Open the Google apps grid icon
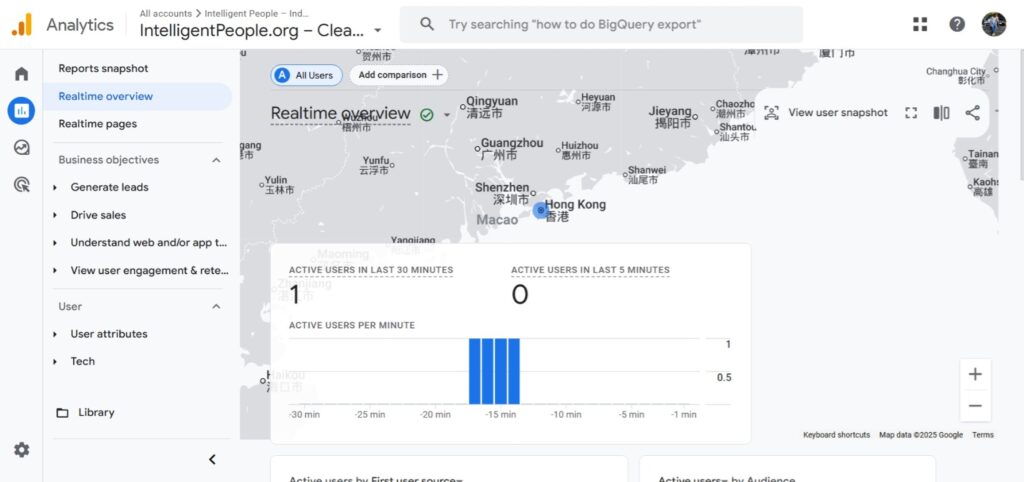Image resolution: width=1024 pixels, height=482 pixels. pyautogui.click(x=920, y=24)
